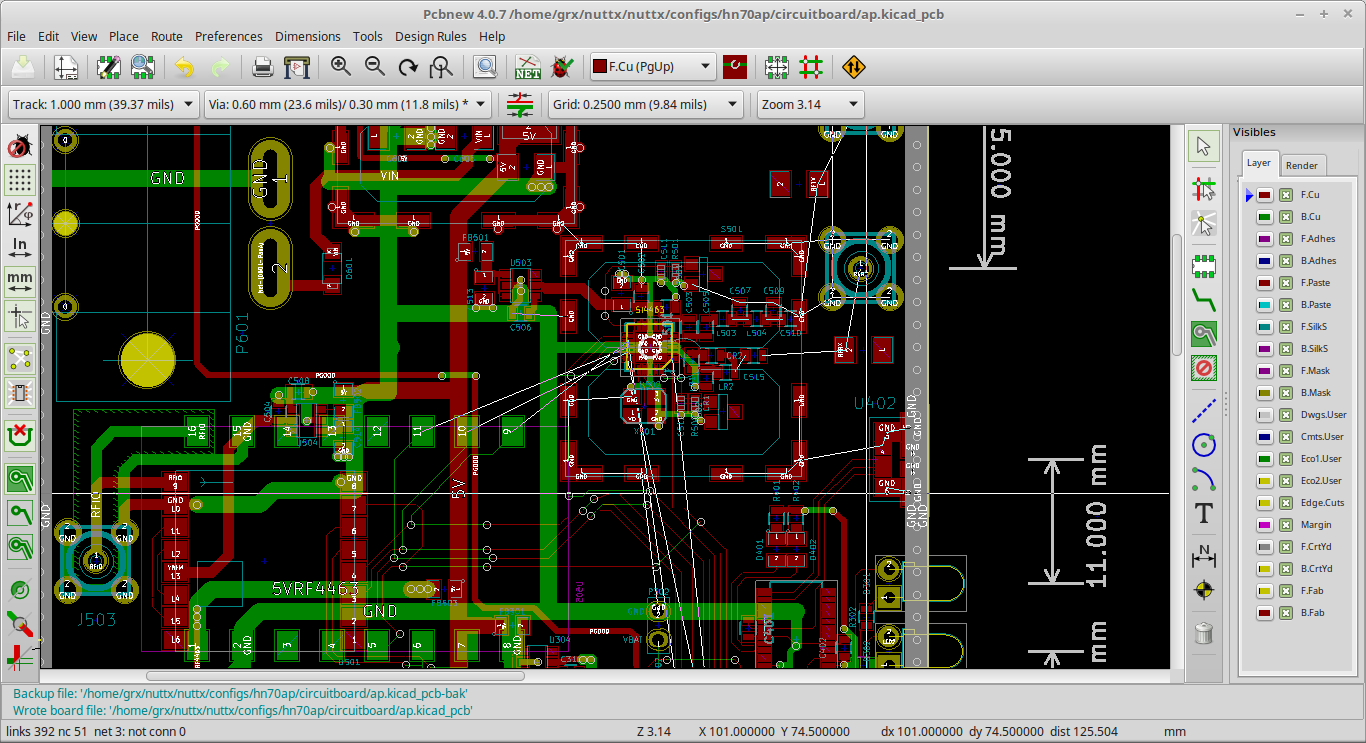Screen dimensions: 1366x743
Task: Switch units to inches
Action: [19, 246]
